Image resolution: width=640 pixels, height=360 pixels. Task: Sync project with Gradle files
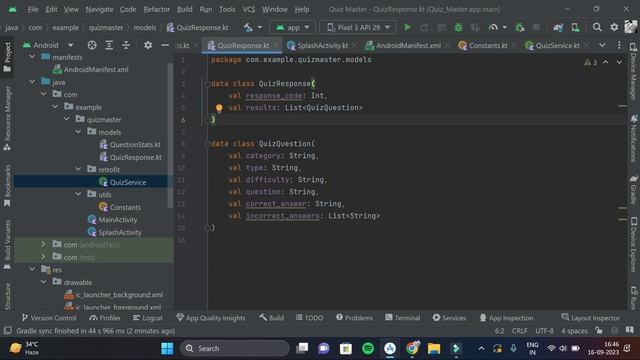point(558,27)
